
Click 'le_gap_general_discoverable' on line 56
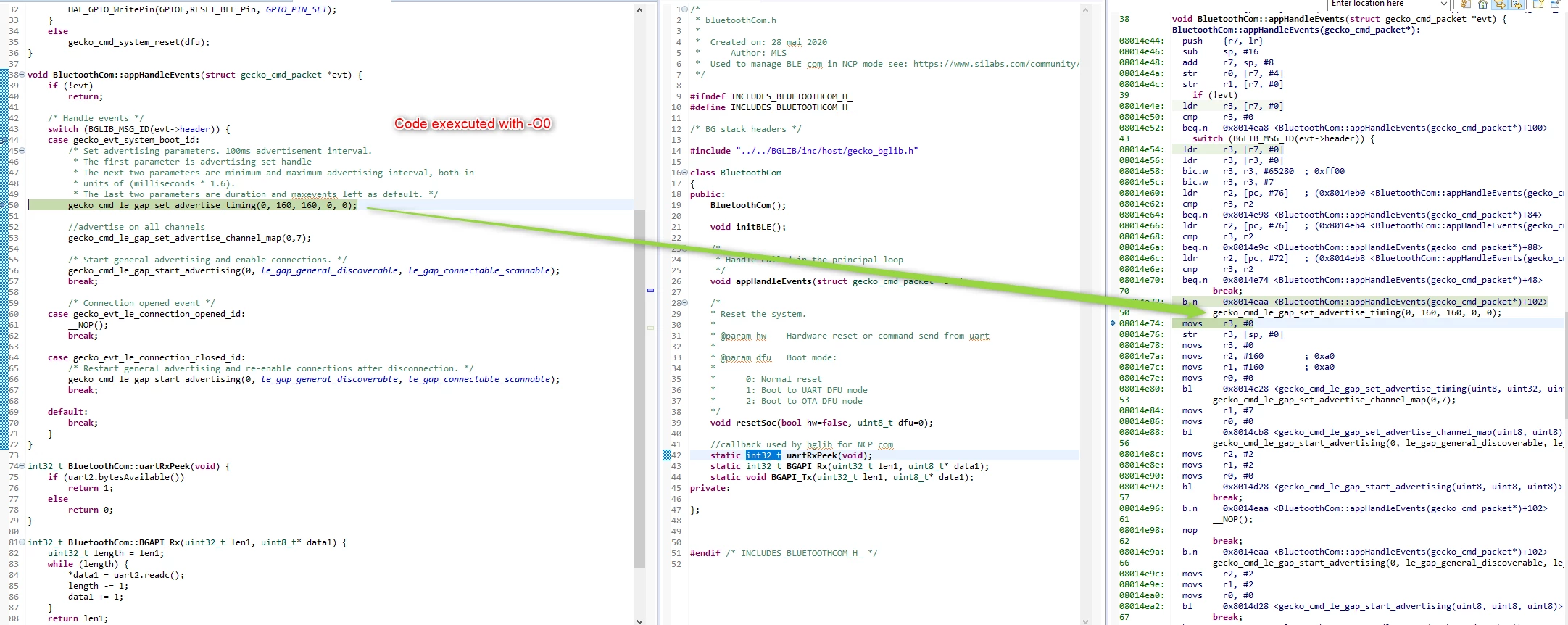click(330, 270)
